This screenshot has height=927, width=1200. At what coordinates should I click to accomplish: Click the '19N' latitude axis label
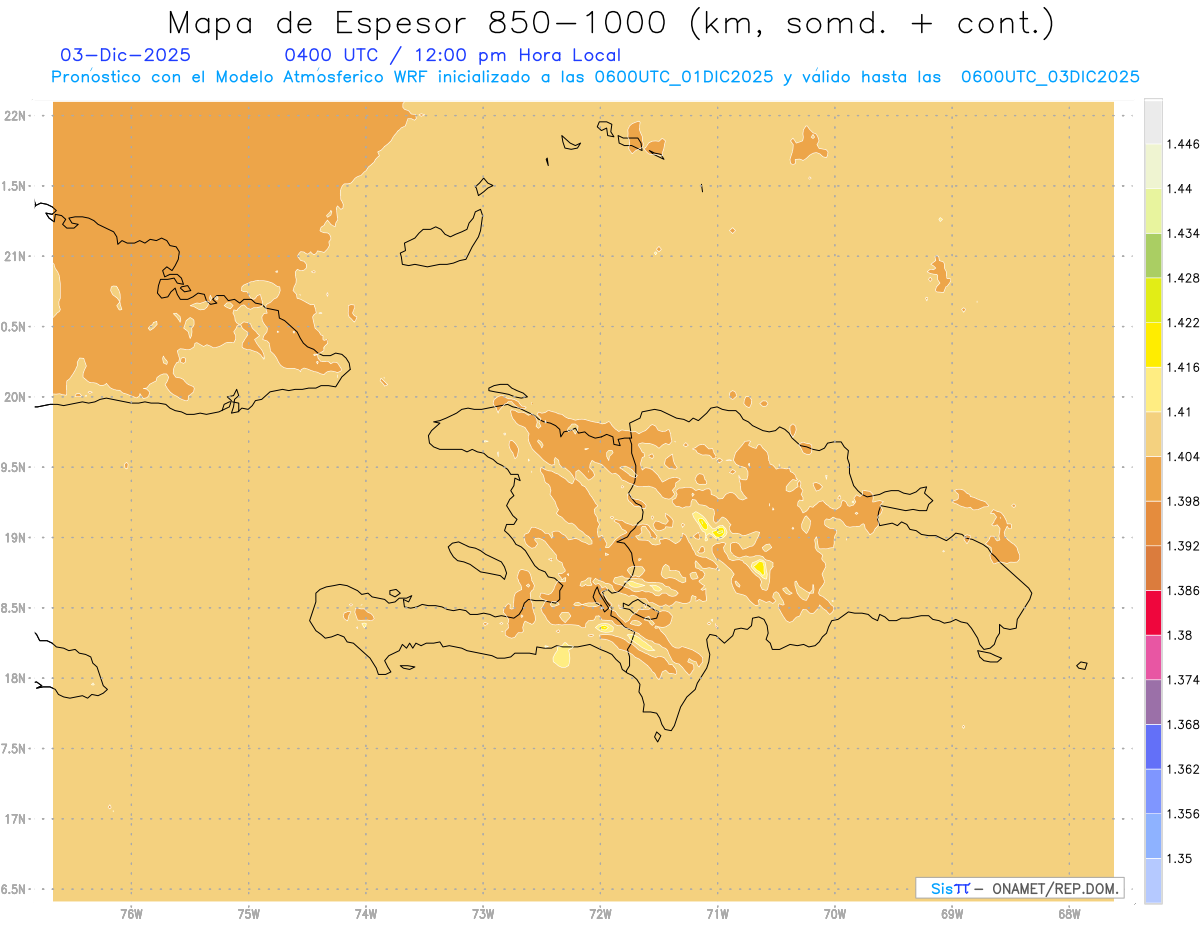[x=15, y=538]
